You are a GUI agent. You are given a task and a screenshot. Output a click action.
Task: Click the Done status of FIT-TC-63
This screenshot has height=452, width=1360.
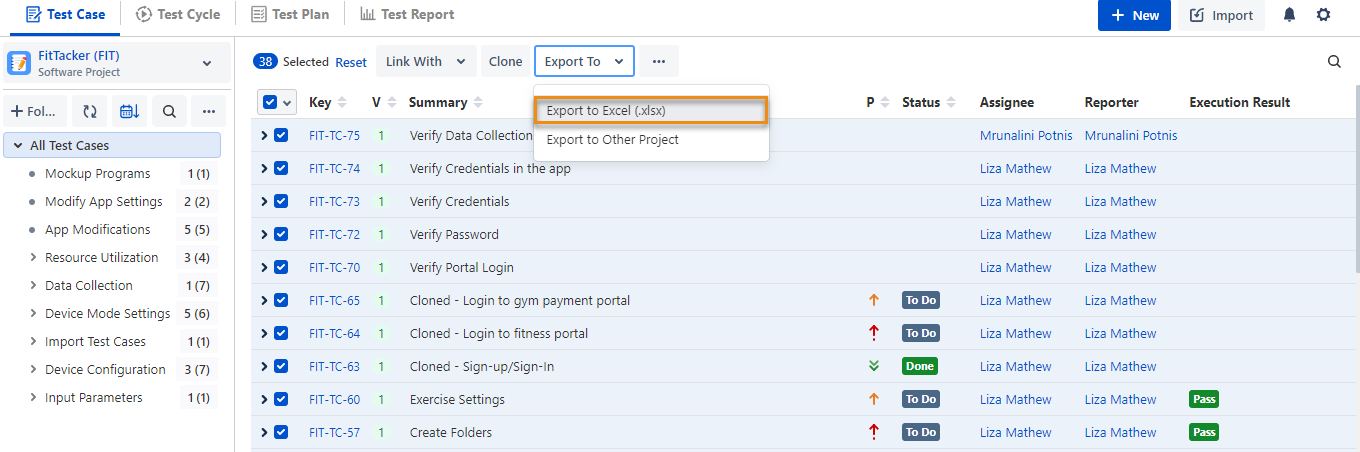click(x=920, y=366)
